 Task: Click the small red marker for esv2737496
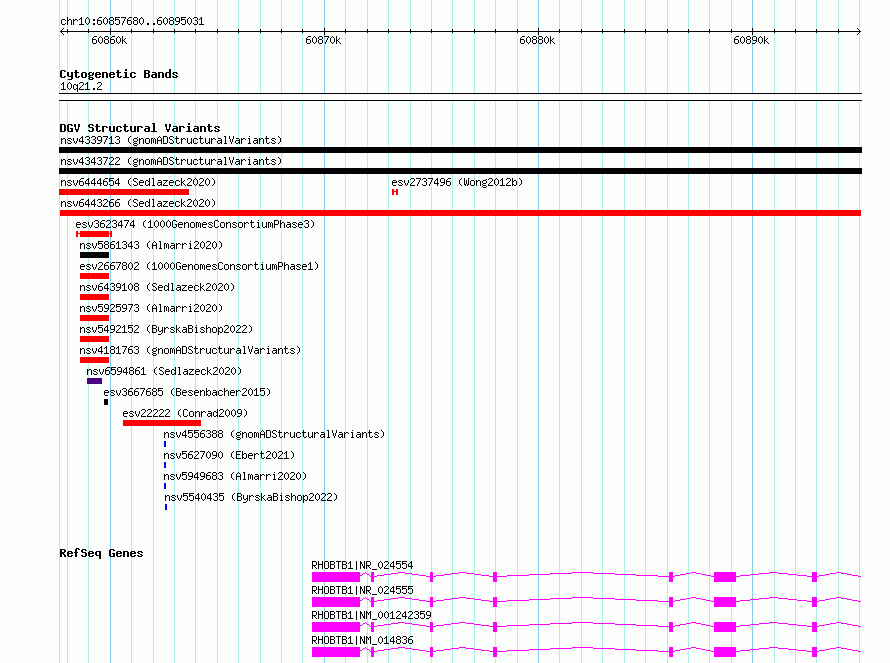click(x=395, y=192)
